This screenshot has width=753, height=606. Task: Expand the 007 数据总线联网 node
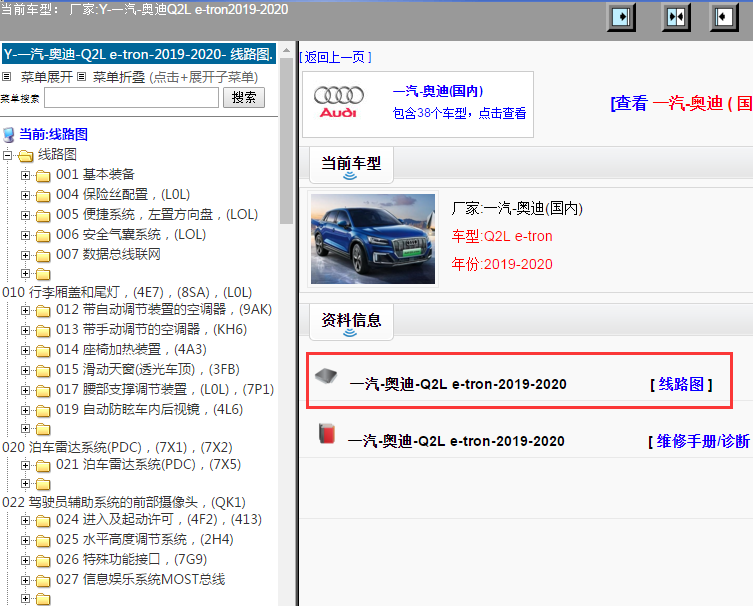(25, 255)
